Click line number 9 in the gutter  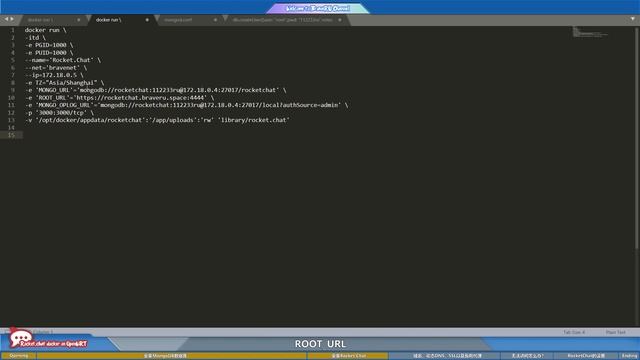pyautogui.click(x=13, y=90)
